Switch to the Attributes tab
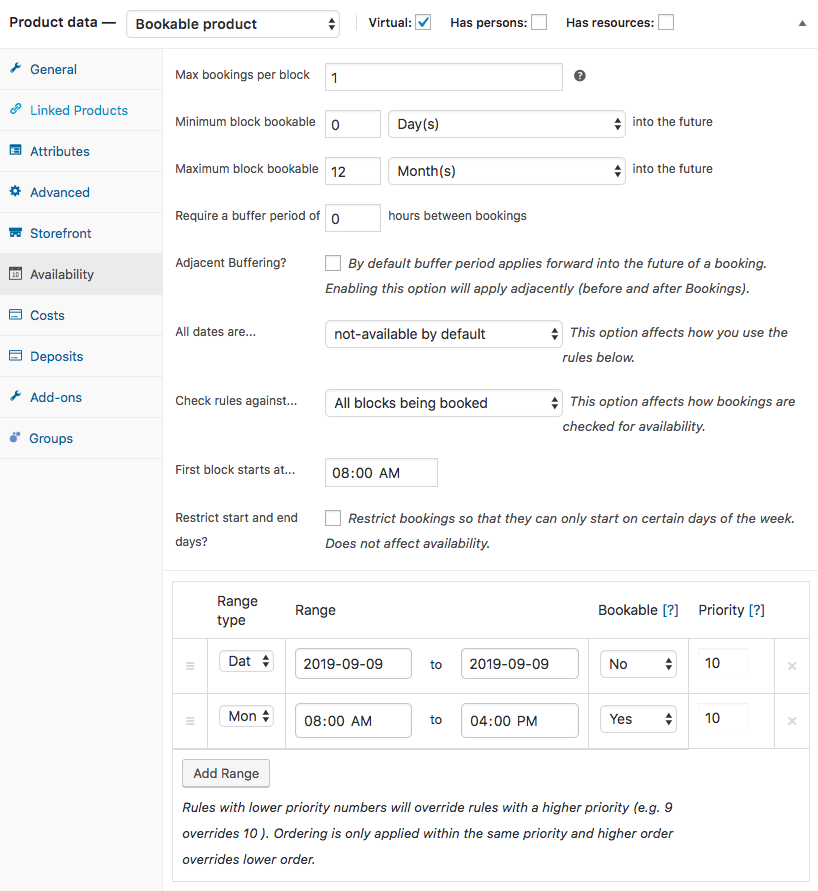The height and width of the screenshot is (891, 818). pos(81,151)
